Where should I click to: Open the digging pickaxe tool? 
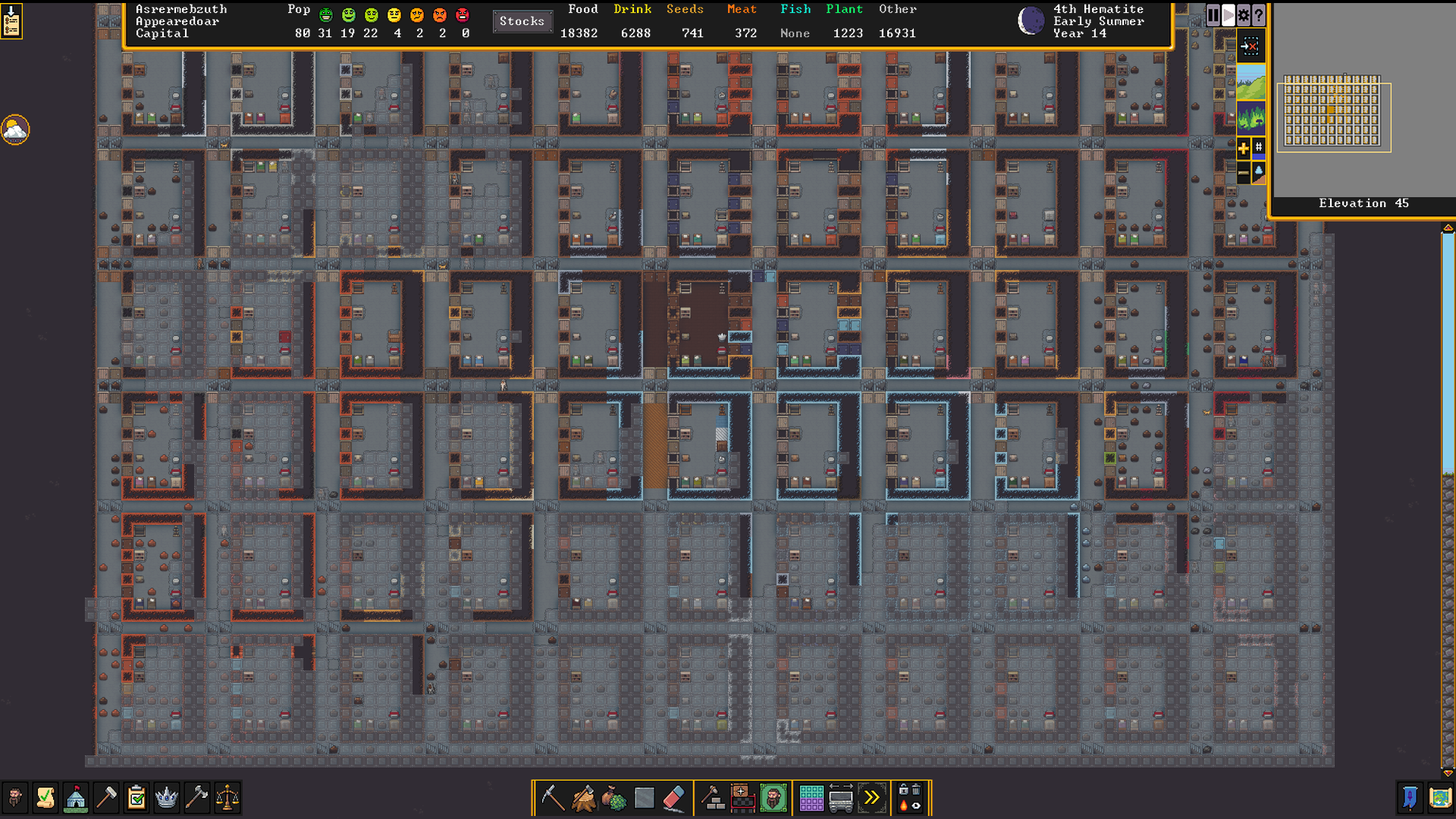(x=552, y=798)
